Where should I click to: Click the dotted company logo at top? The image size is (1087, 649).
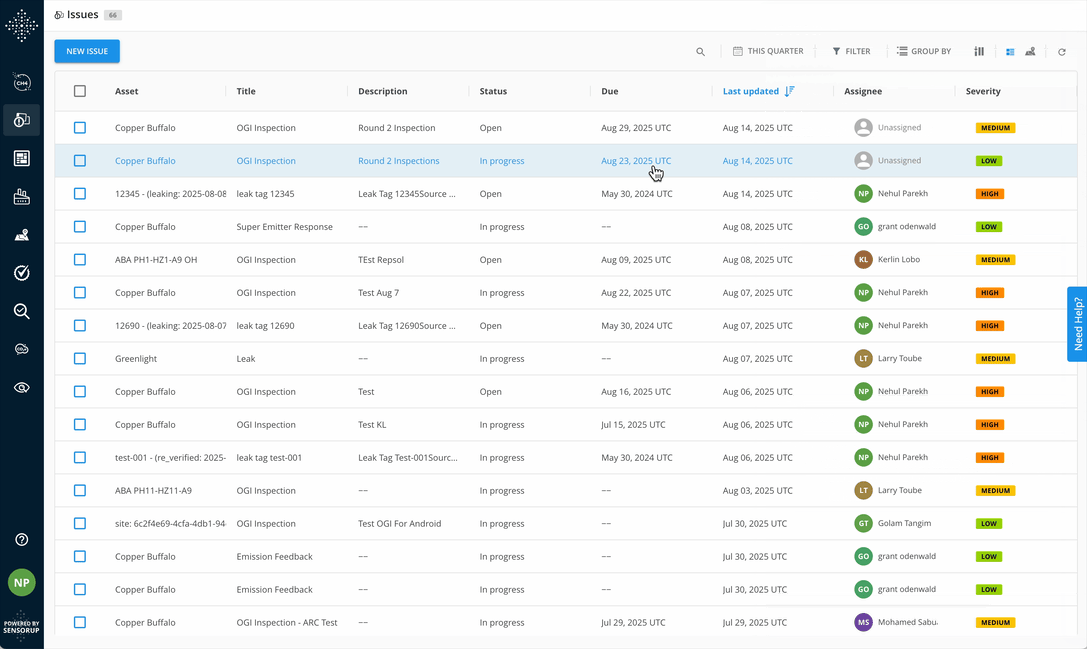point(21,26)
